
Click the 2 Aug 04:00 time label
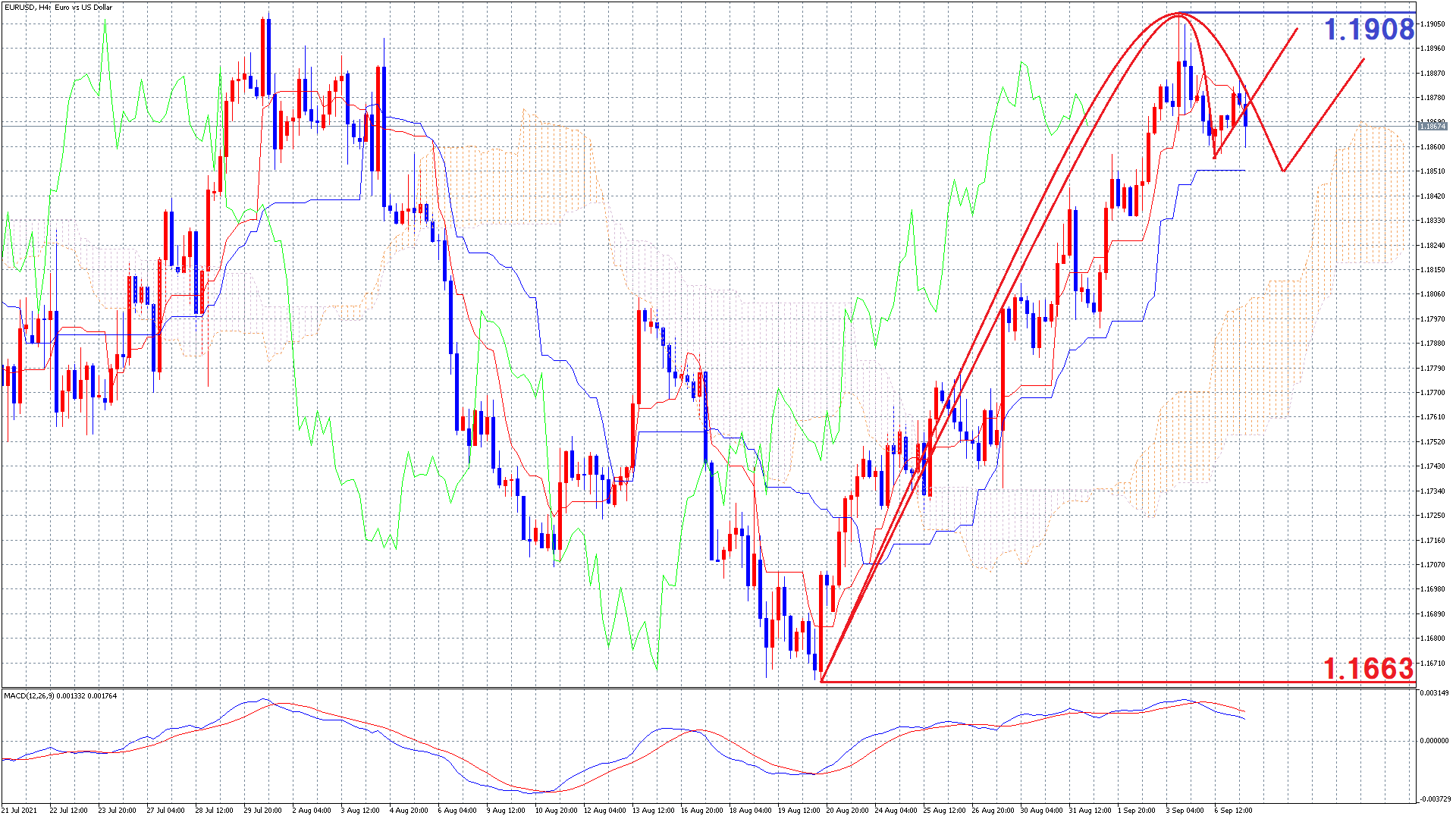point(312,810)
